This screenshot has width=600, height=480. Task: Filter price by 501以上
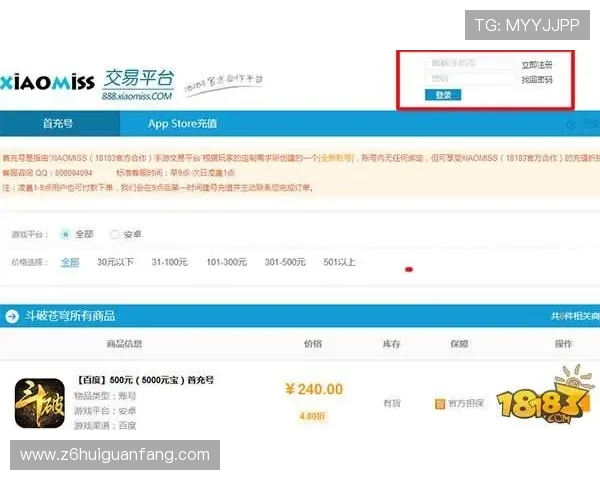click(x=339, y=262)
